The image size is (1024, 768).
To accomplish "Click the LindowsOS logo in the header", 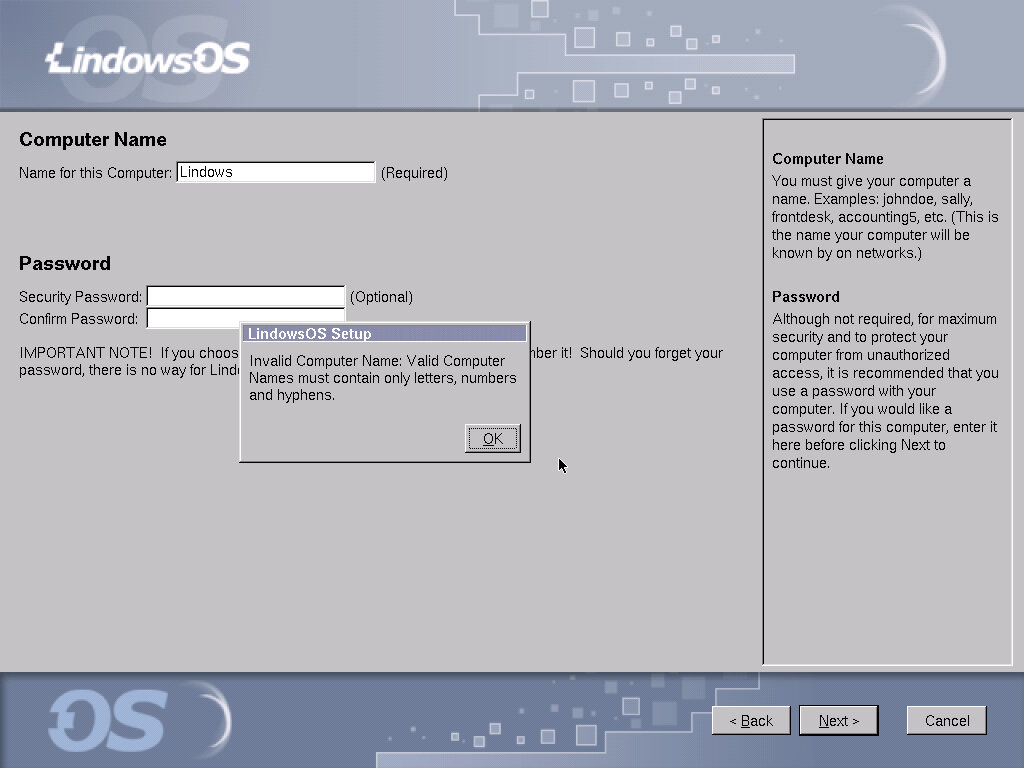I will tap(148, 59).
